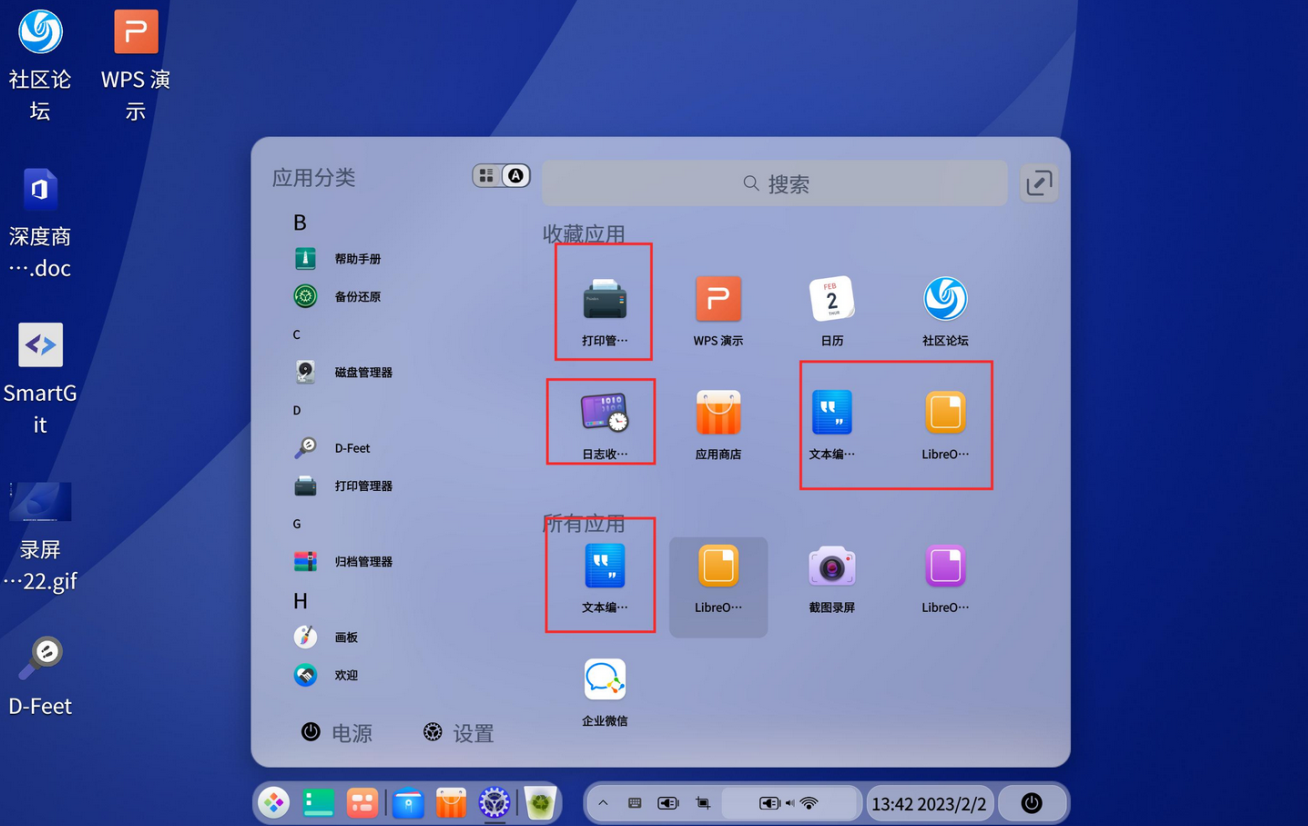The image size is (1308, 826).
Task: Select the 录屏…22.gif file on desktop
Action: 40,537
